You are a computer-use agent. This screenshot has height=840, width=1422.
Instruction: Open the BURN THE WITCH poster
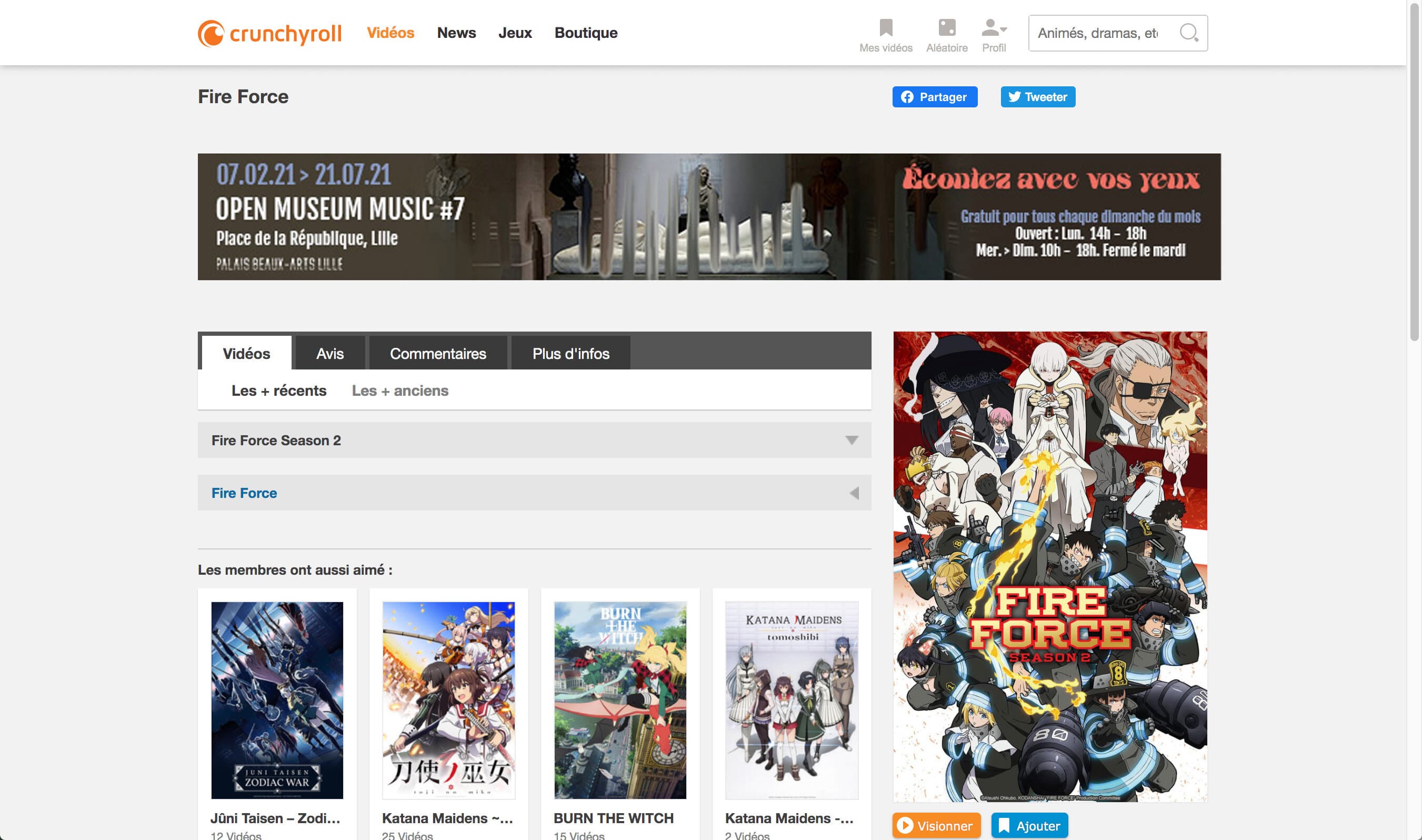coord(620,700)
